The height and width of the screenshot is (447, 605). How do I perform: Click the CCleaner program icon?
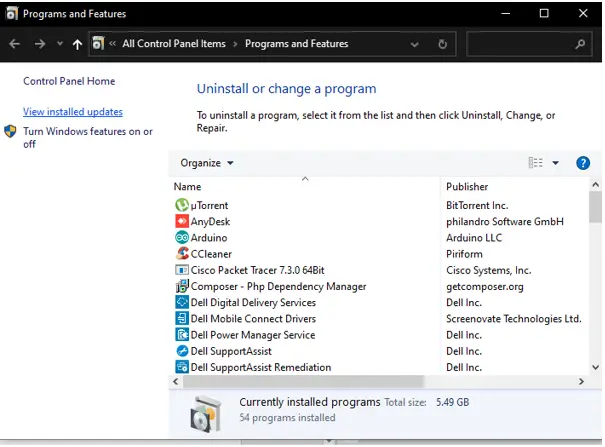pos(182,254)
